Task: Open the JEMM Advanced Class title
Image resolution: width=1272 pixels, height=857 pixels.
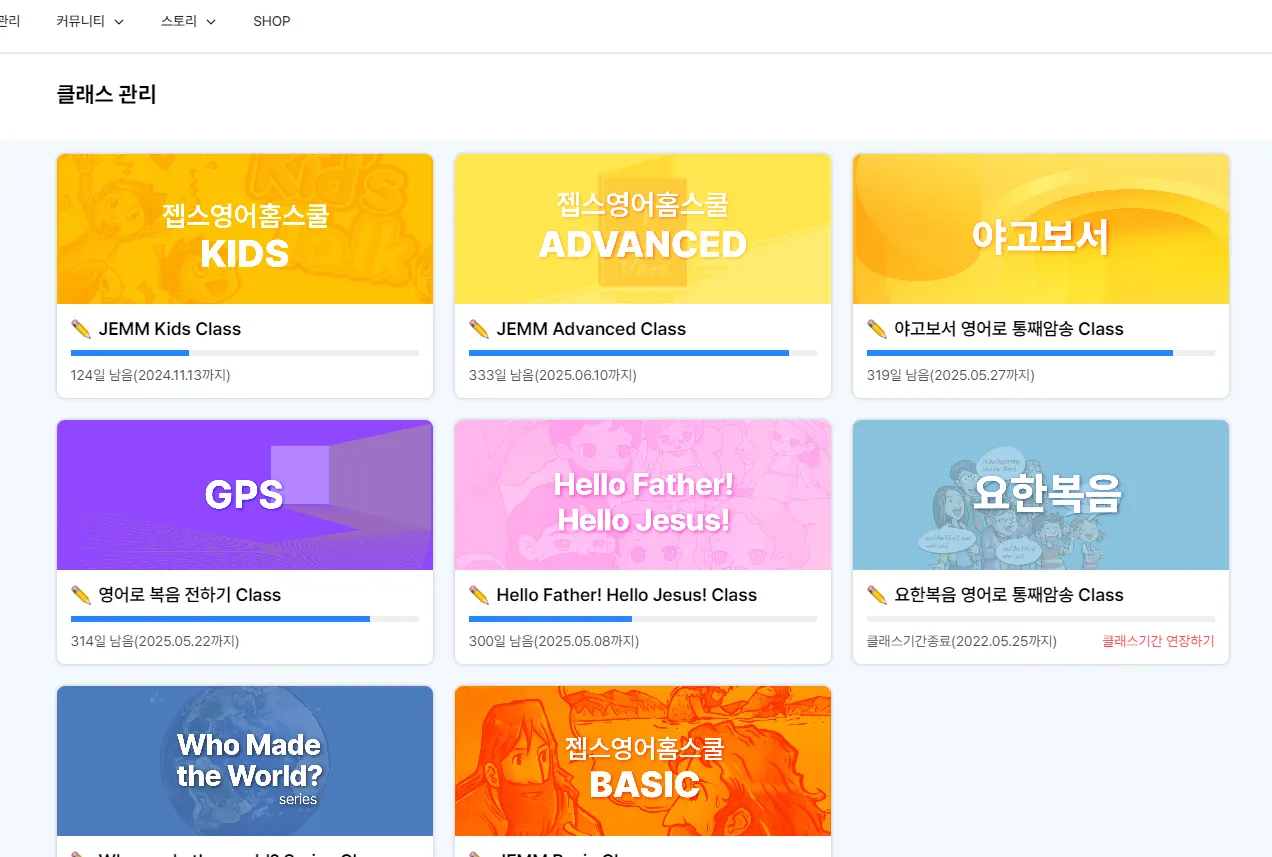Action: point(591,329)
